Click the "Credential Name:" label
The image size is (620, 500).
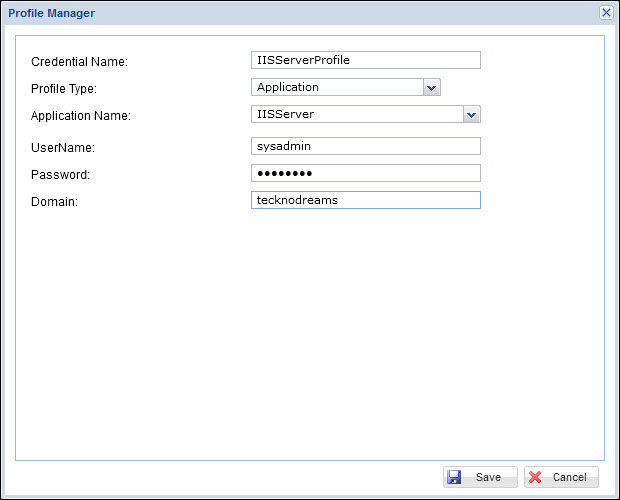pyautogui.click(x=79, y=62)
